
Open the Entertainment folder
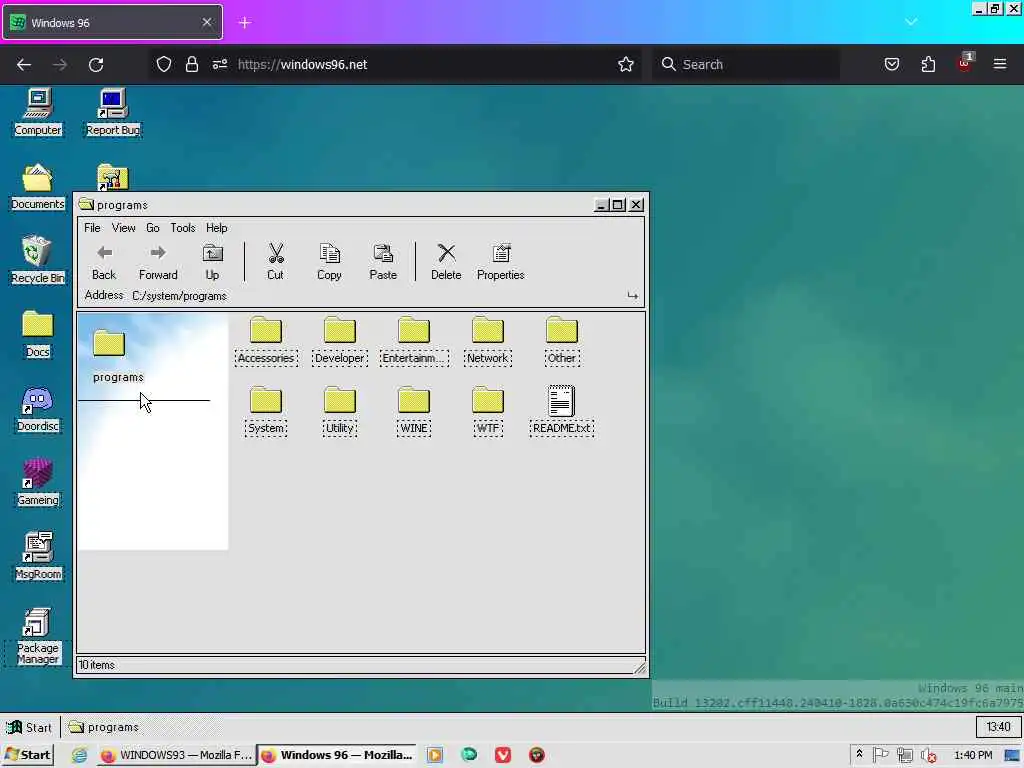click(414, 341)
